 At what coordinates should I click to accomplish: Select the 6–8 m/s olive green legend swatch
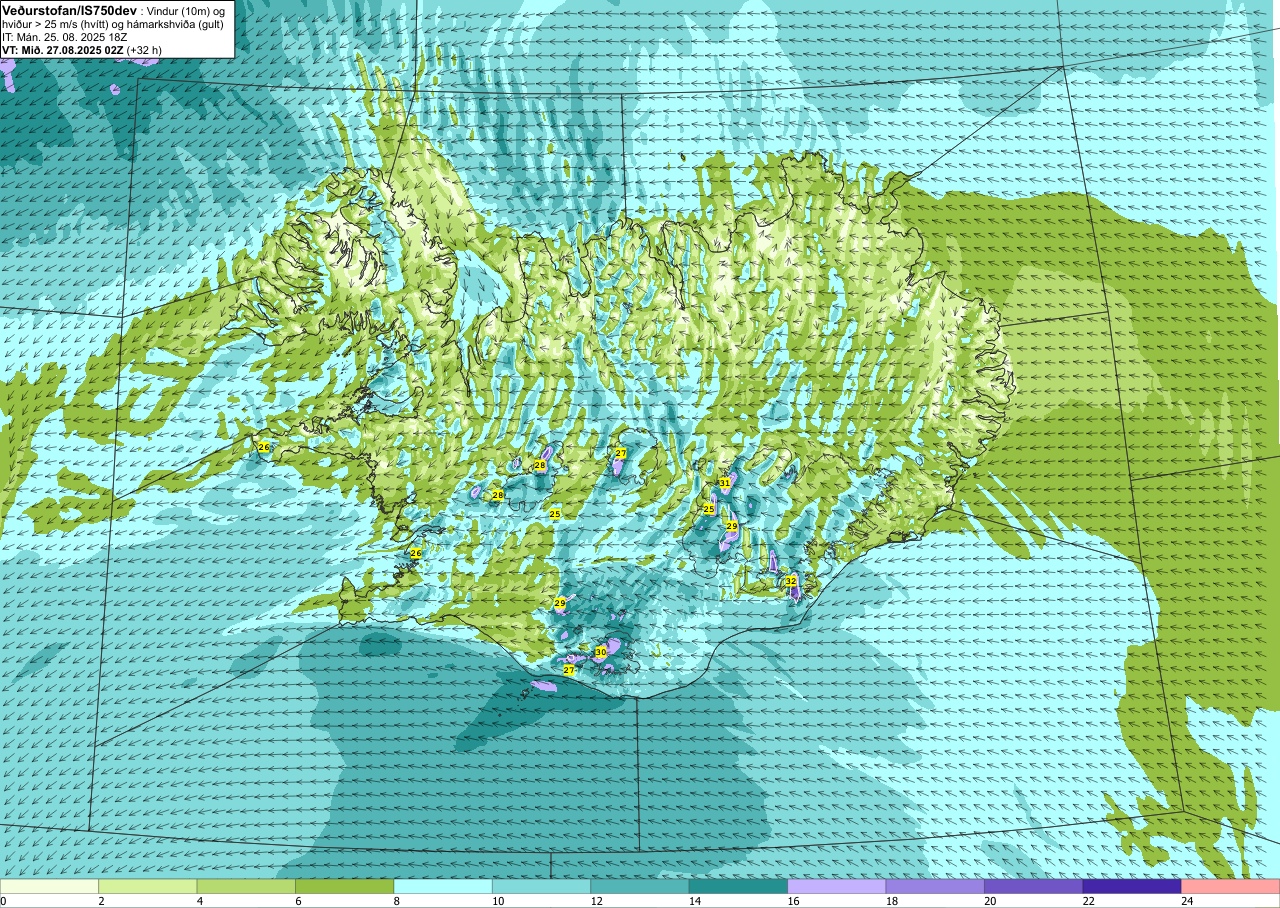click(x=344, y=887)
